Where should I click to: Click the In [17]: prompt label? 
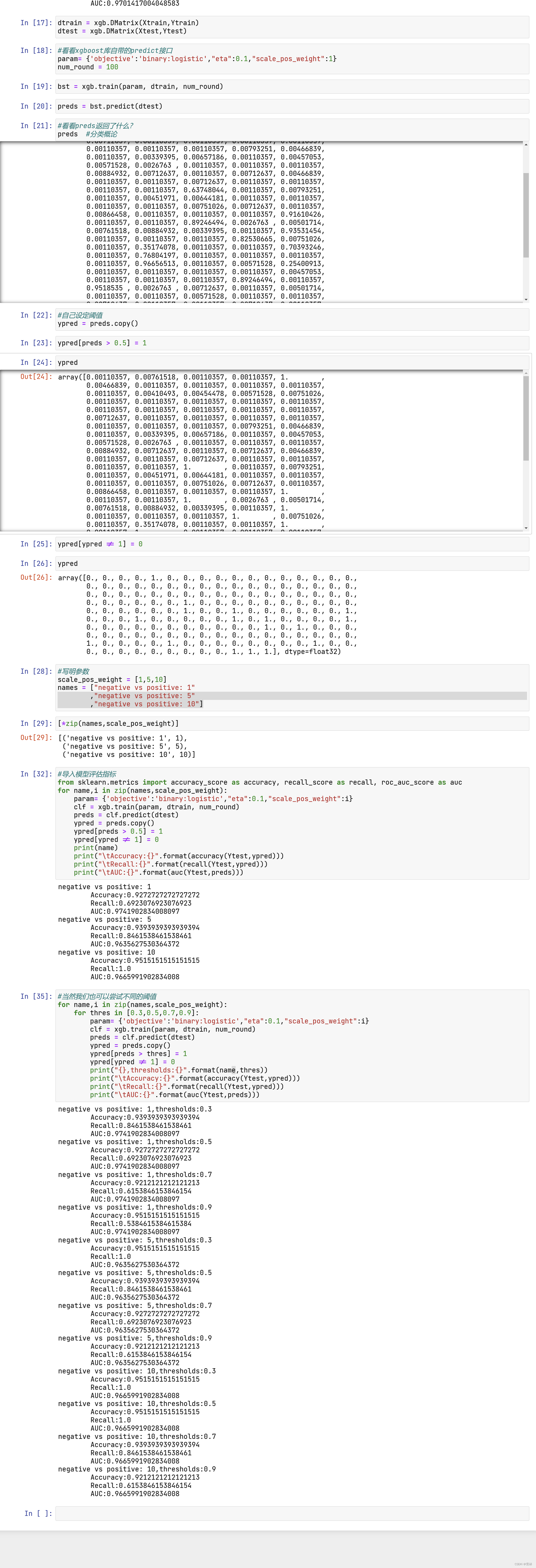tap(36, 23)
